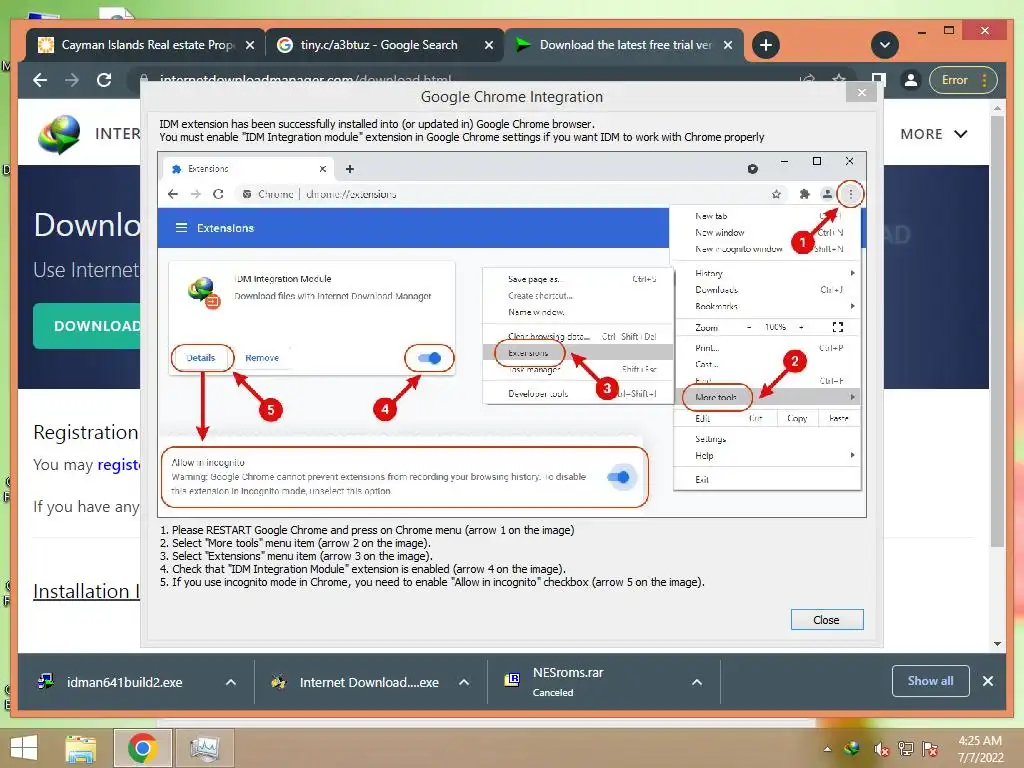Click the page scrollbar up arrow
The width and height of the screenshot is (1024, 768).
coord(997,108)
